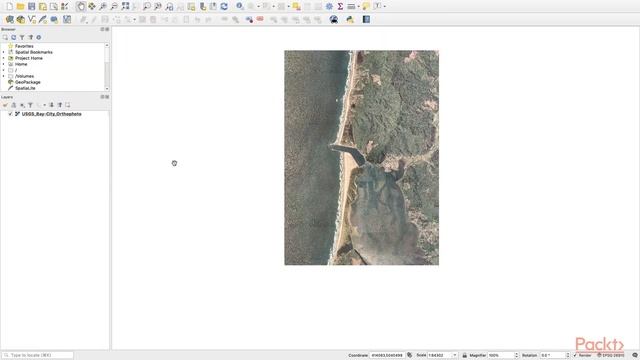This screenshot has height=360, width=640.
Task: Click the Text Annotation icon
Action: [x=377, y=7]
